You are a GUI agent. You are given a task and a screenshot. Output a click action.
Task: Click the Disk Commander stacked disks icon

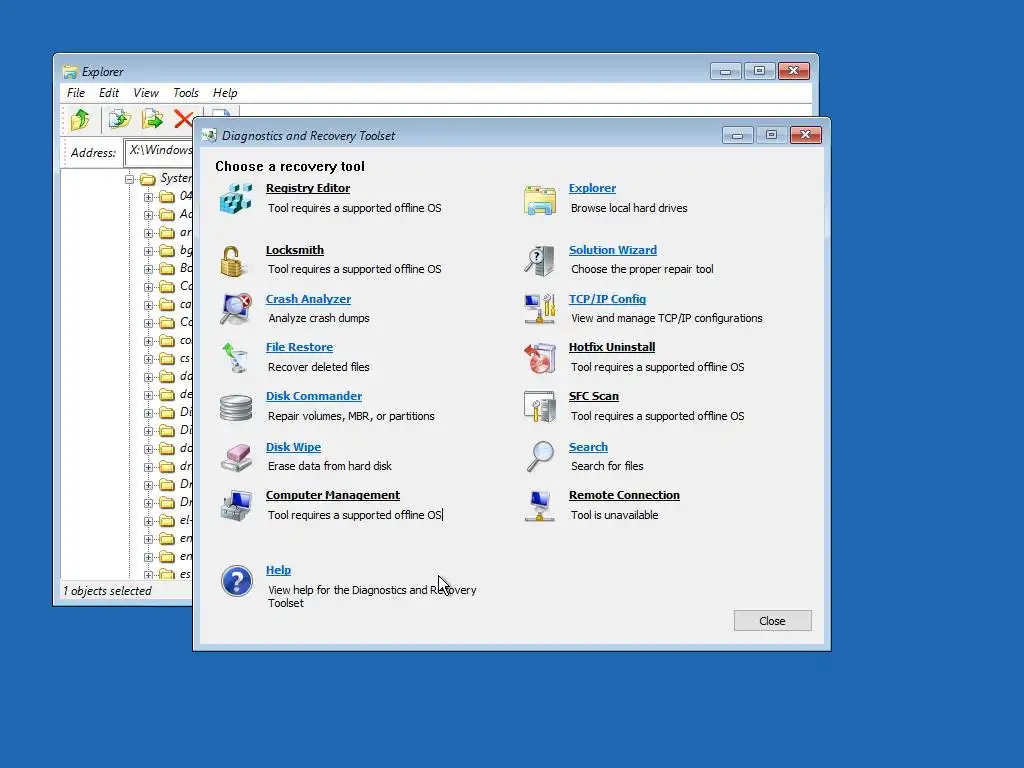236,408
